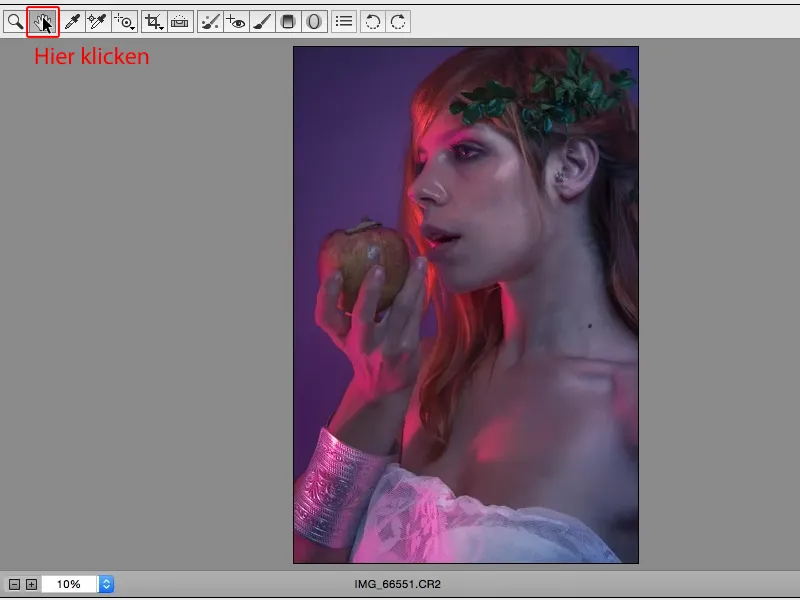800x600 pixels.
Task: Rotate image counterclockwise
Action: [x=373, y=22]
